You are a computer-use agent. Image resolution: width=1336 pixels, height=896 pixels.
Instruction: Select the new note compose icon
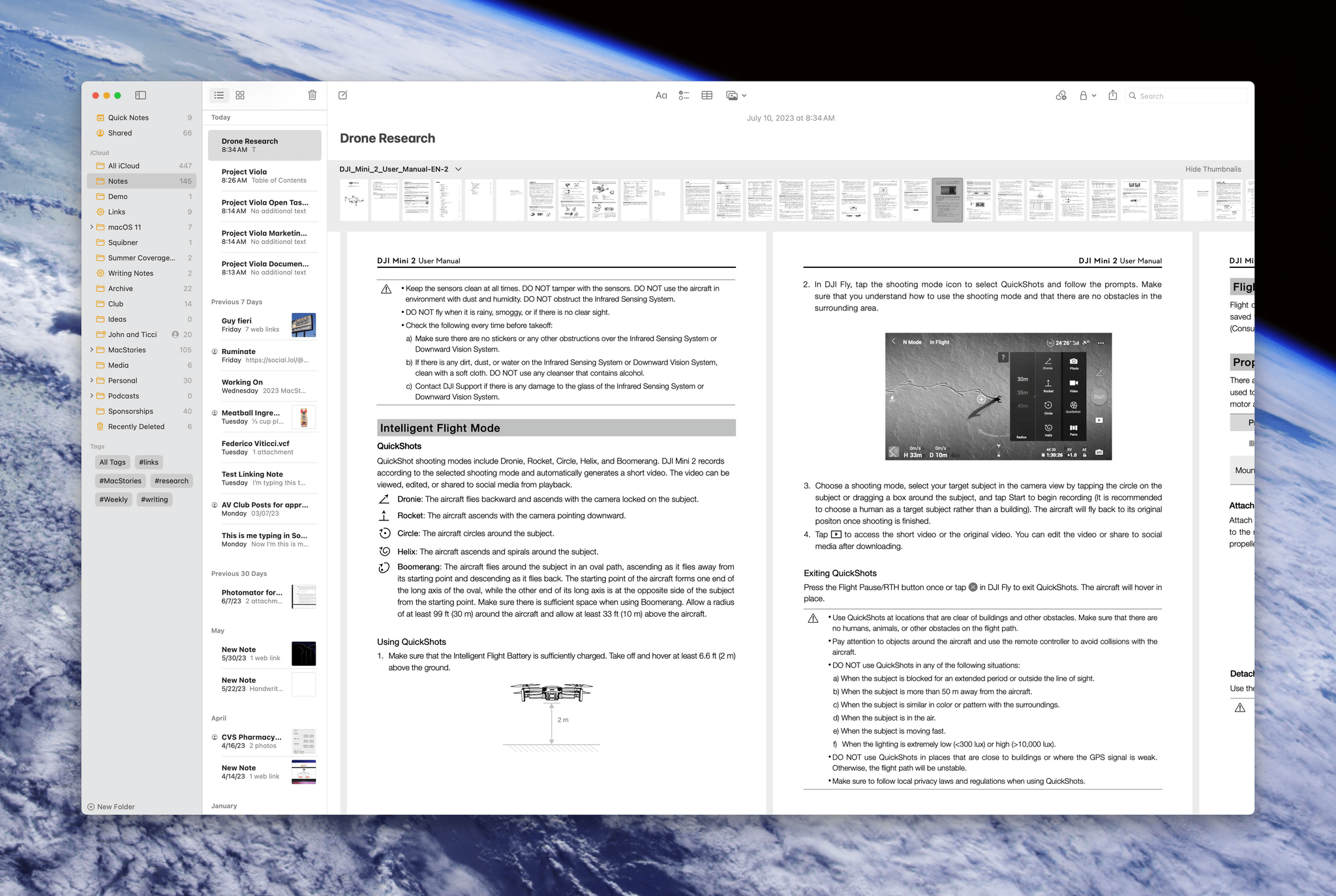(343, 95)
